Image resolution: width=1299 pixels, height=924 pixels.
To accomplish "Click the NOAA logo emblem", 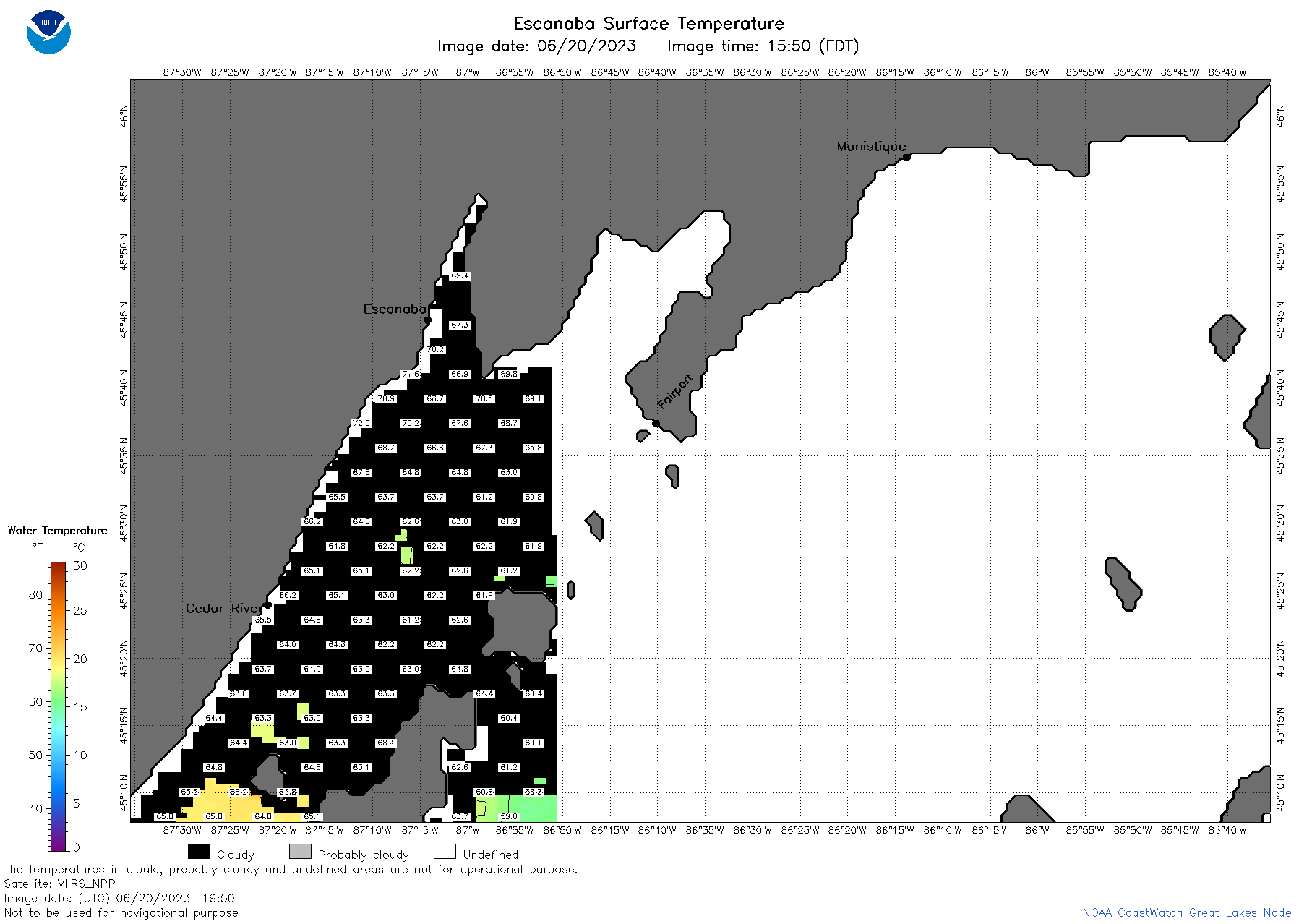I will click(x=48, y=32).
